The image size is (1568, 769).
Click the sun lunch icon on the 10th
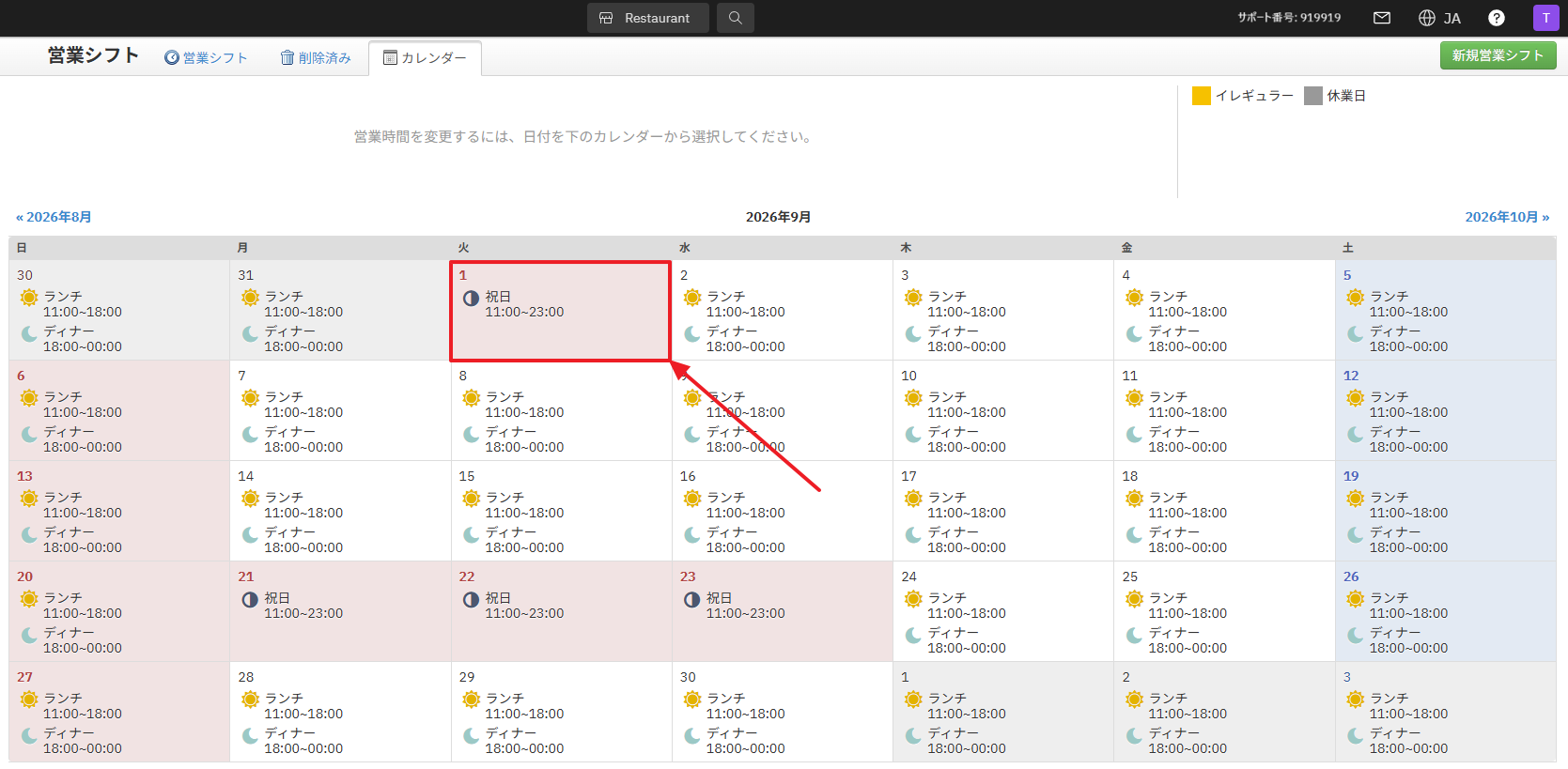913,398
